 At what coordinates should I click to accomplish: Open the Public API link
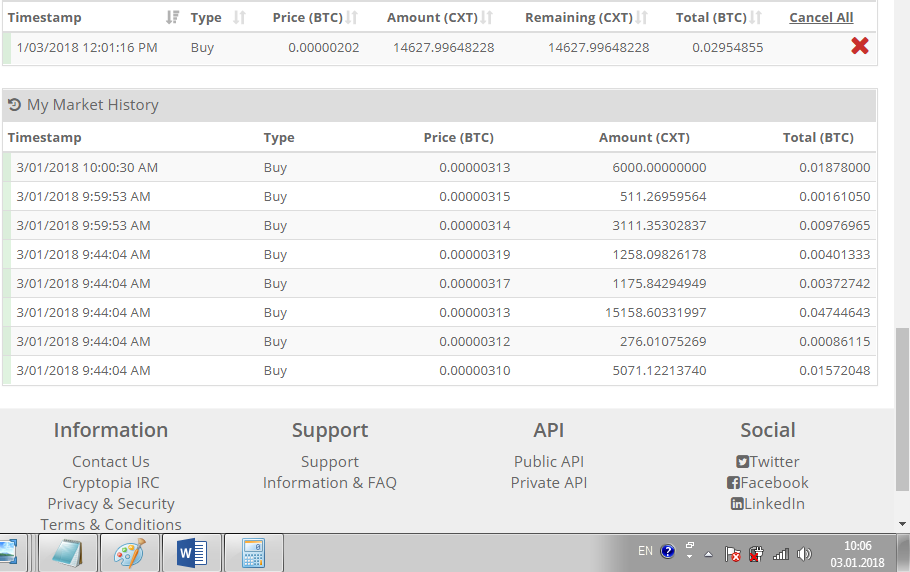coord(548,461)
